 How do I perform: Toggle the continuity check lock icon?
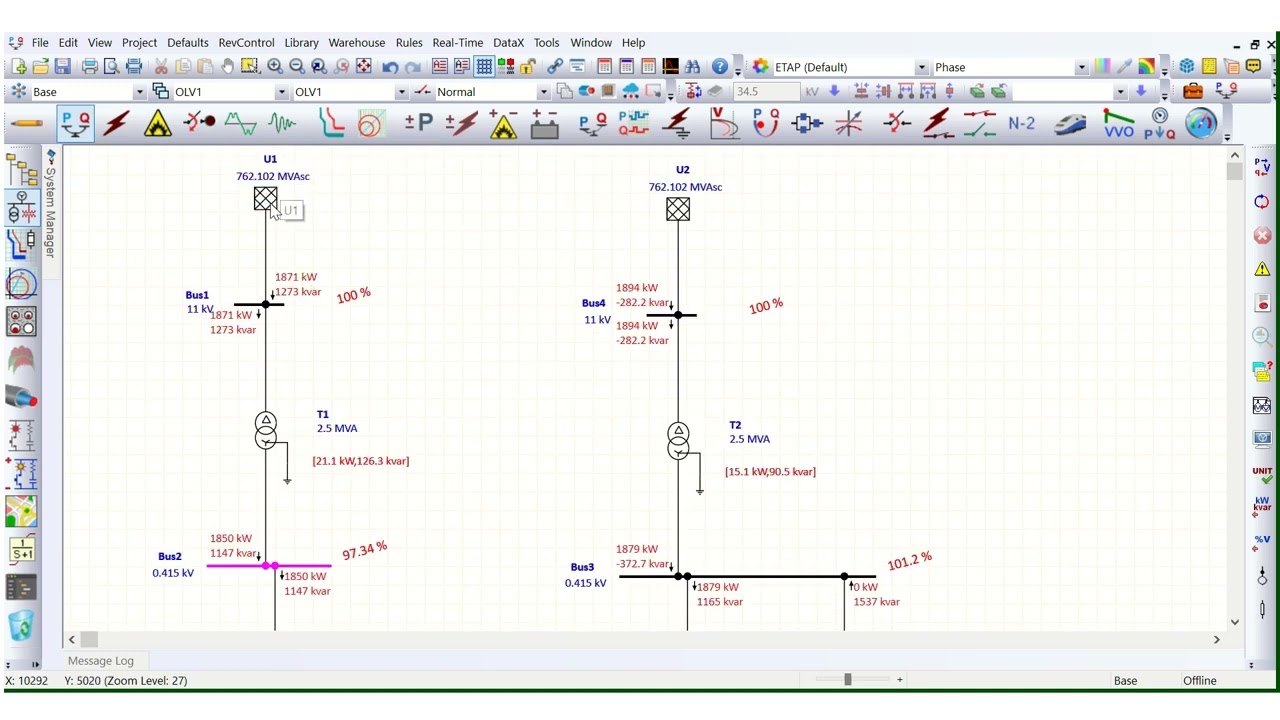tap(527, 67)
